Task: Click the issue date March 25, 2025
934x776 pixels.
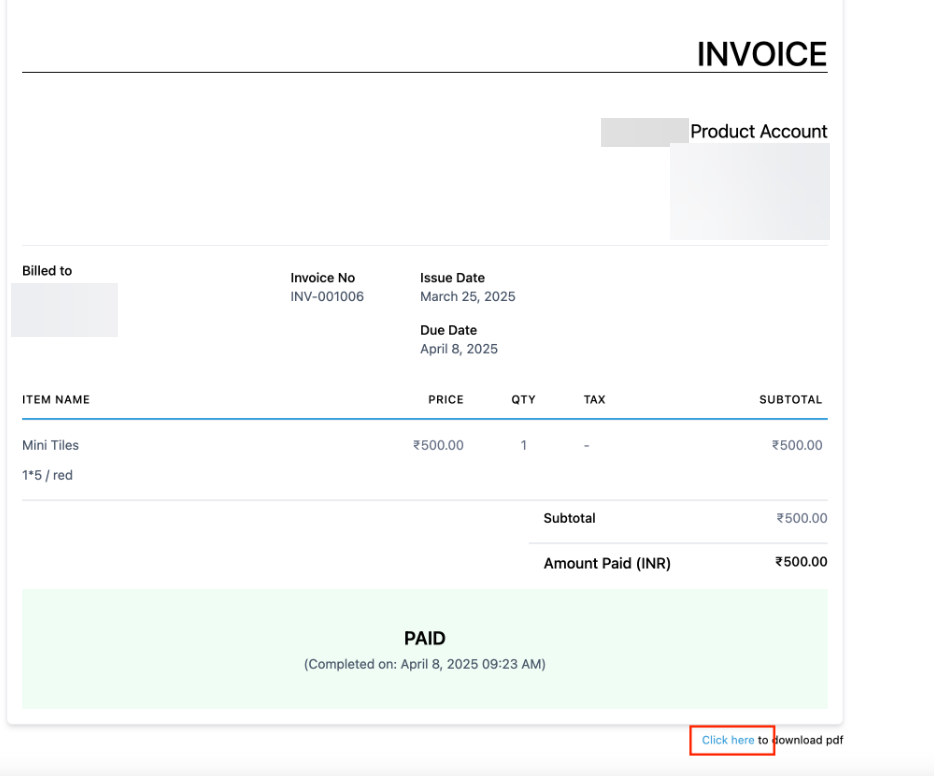Action: 468,297
